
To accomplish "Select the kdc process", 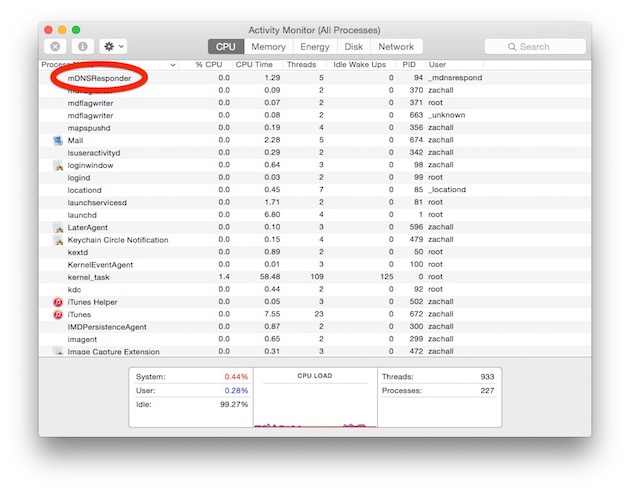I will (74, 290).
